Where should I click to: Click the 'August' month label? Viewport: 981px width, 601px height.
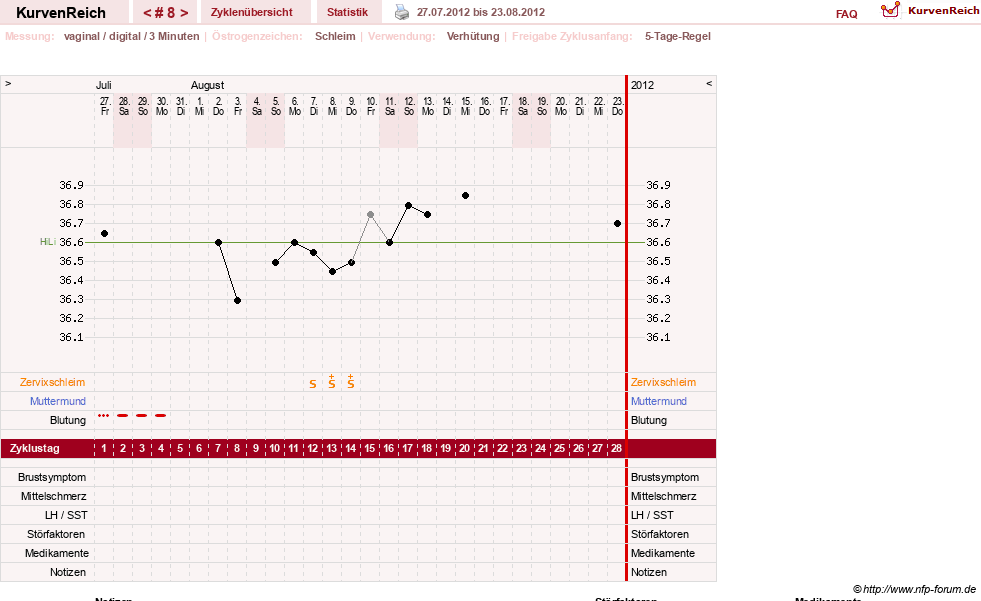click(x=207, y=85)
